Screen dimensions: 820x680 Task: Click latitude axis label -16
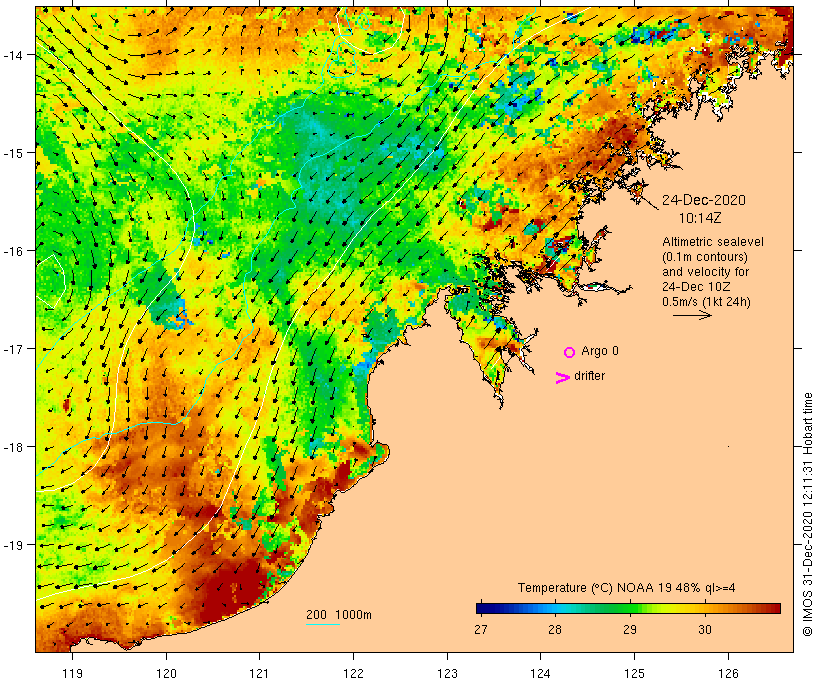tap(12, 251)
